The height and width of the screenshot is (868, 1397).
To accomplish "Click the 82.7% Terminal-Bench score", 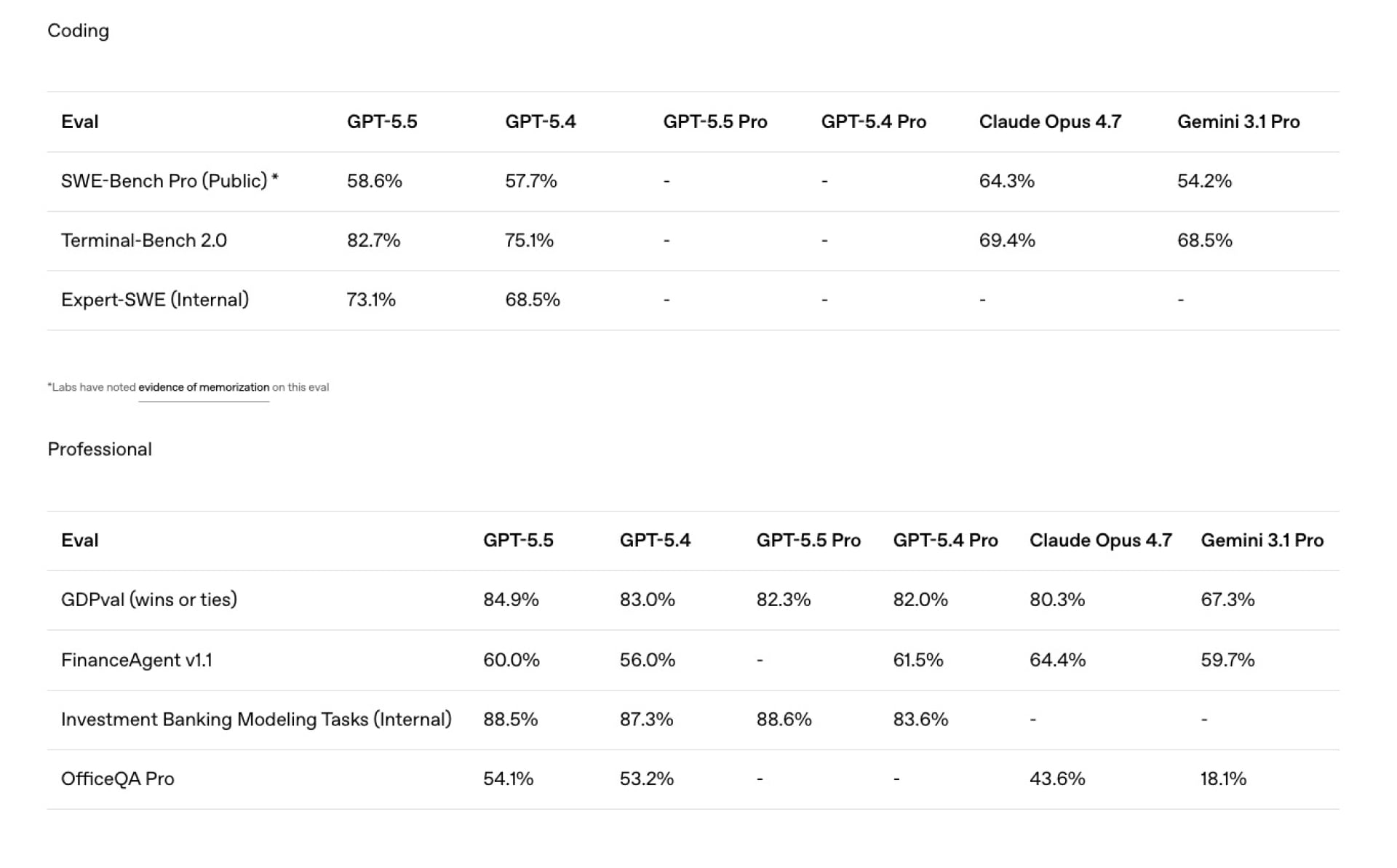I will coord(373,240).
